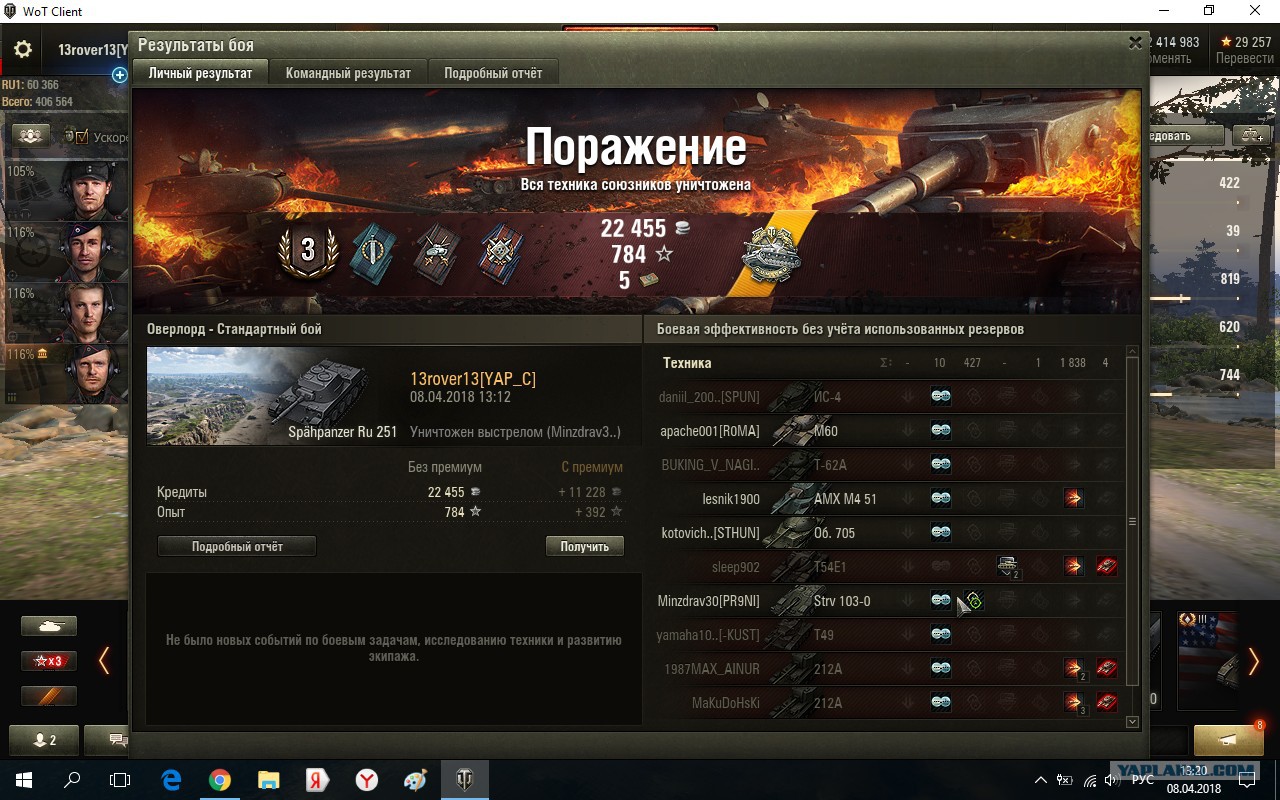Viewport: 1280px width, 800px height.
Task: Open File Explorer from the taskbar
Action: pos(268,780)
